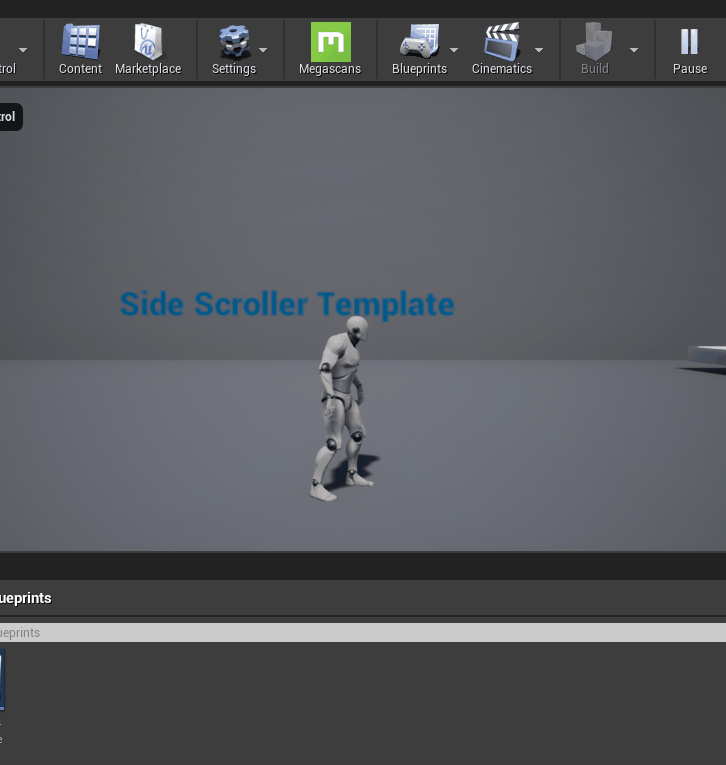Select the mannequin character in the viewport
The height and width of the screenshot is (765, 726).
pyautogui.click(x=343, y=409)
